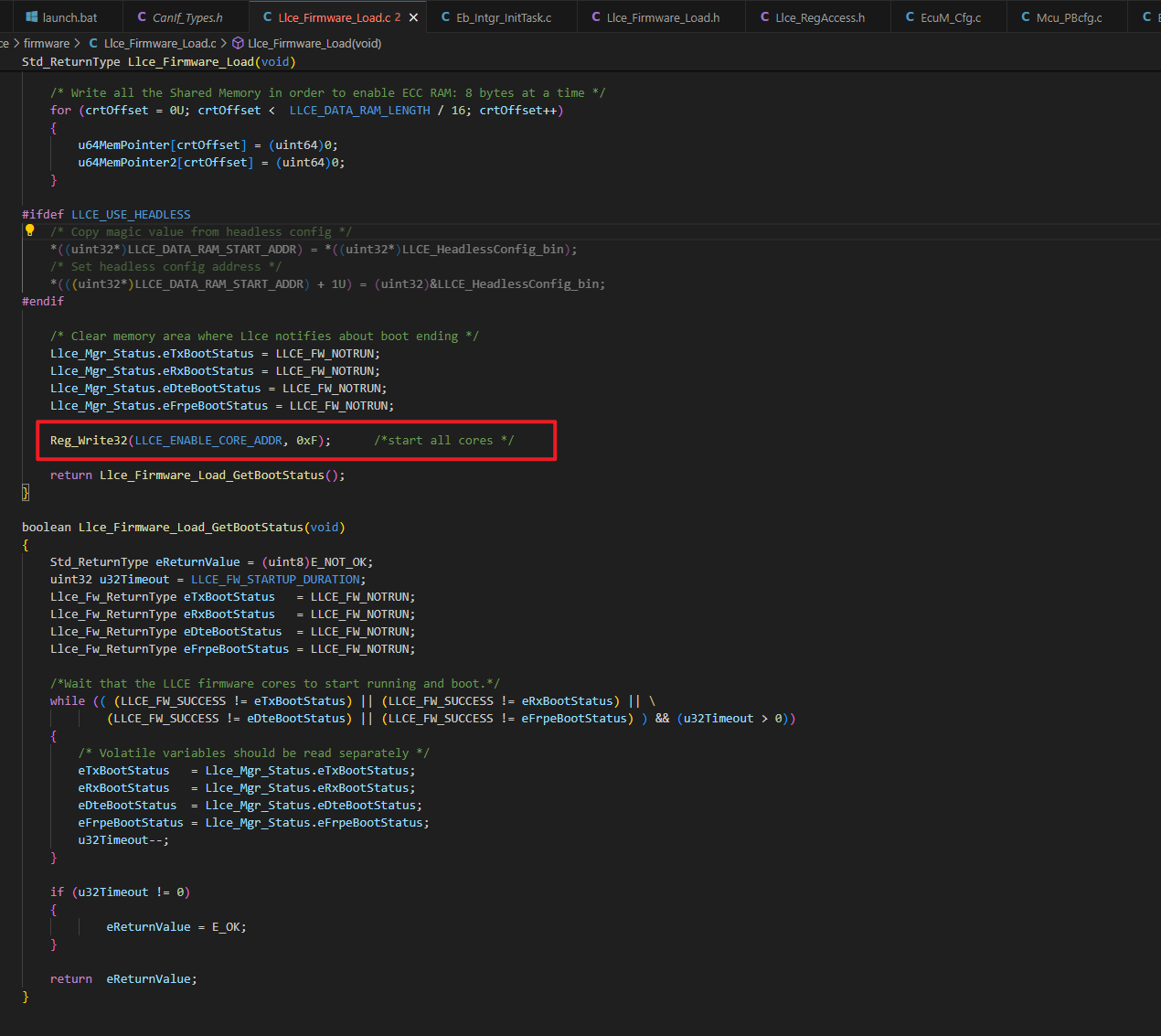Image resolution: width=1161 pixels, height=1036 pixels.
Task: Click LLCE_FW_STARTUP_DURATION macro
Action: pyautogui.click(x=275, y=580)
